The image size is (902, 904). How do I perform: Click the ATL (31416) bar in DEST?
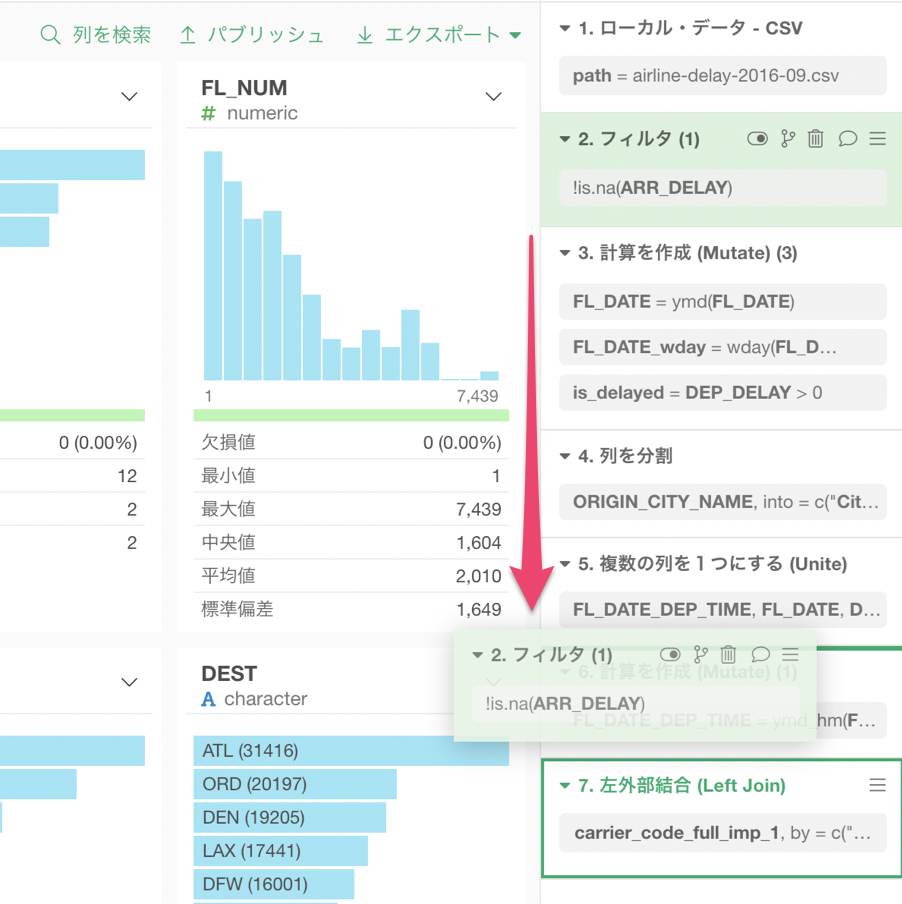351,751
